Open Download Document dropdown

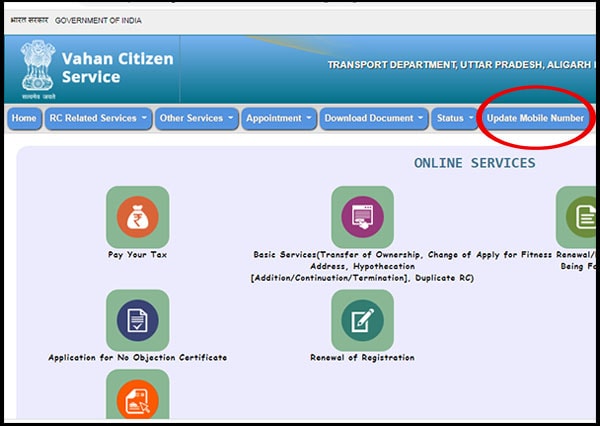(x=374, y=118)
